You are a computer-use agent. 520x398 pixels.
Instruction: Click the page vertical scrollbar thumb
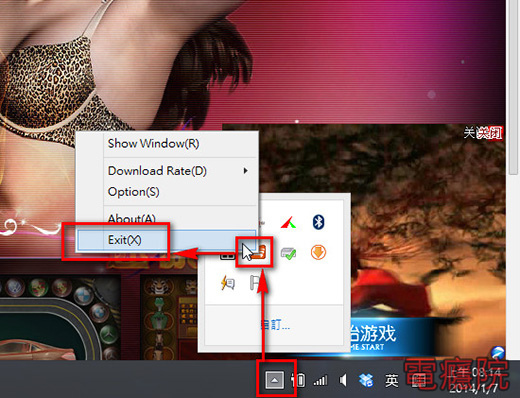click(x=513, y=87)
